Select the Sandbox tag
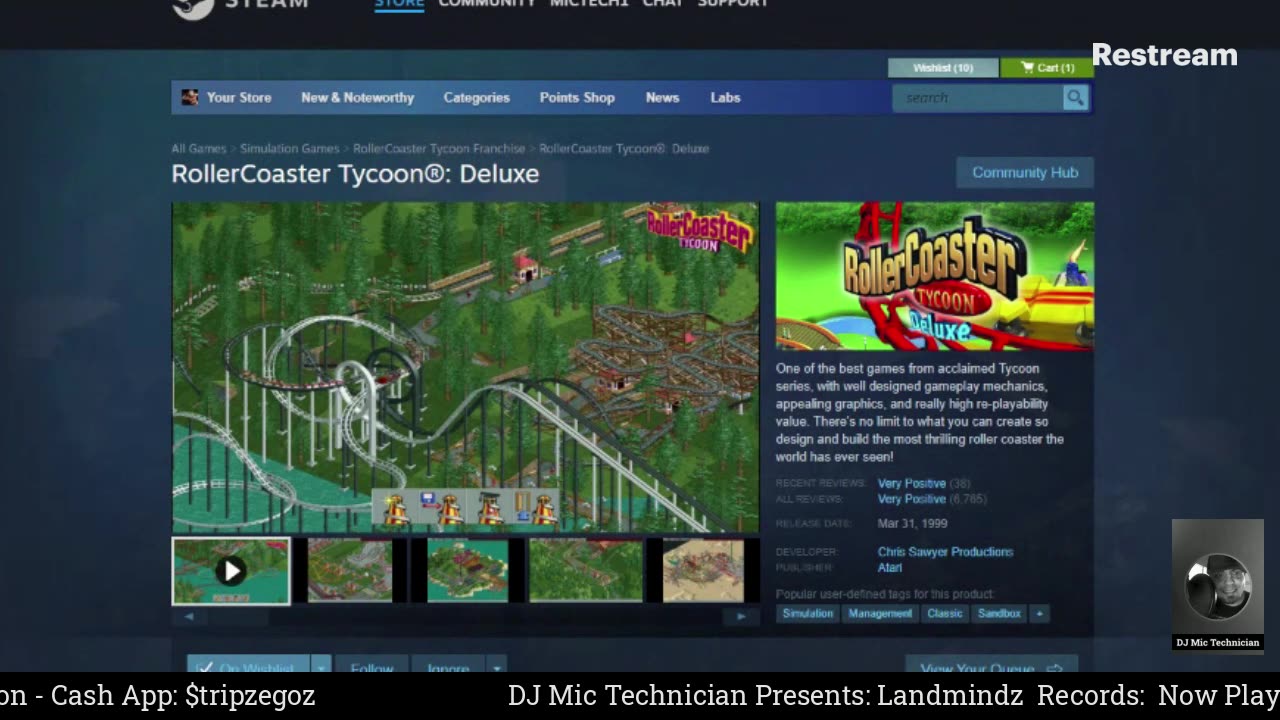 point(999,614)
